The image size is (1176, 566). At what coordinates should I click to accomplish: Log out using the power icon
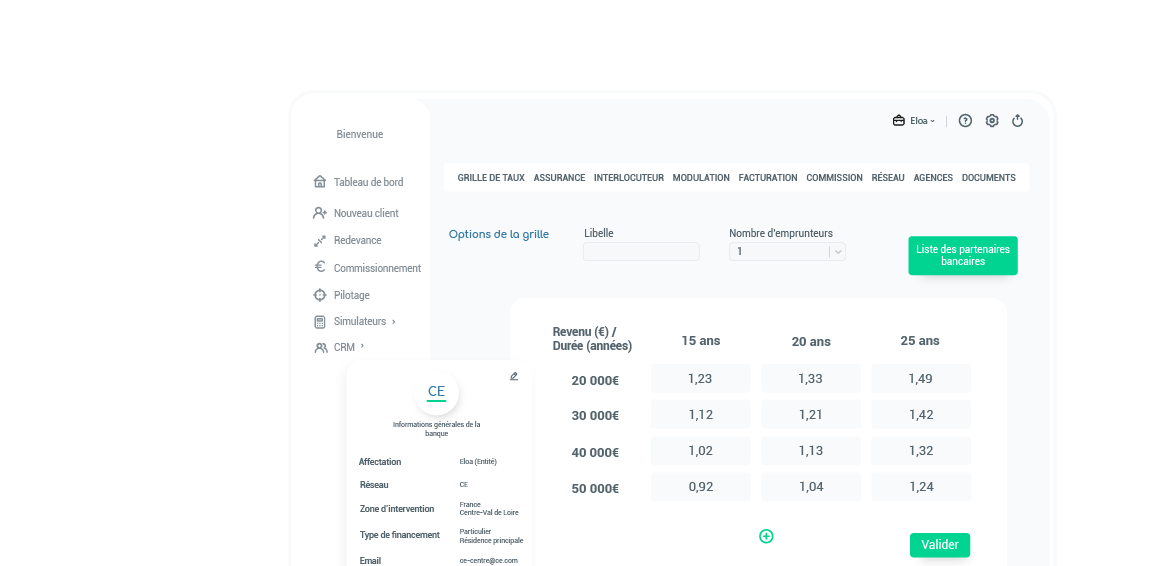coord(1018,121)
